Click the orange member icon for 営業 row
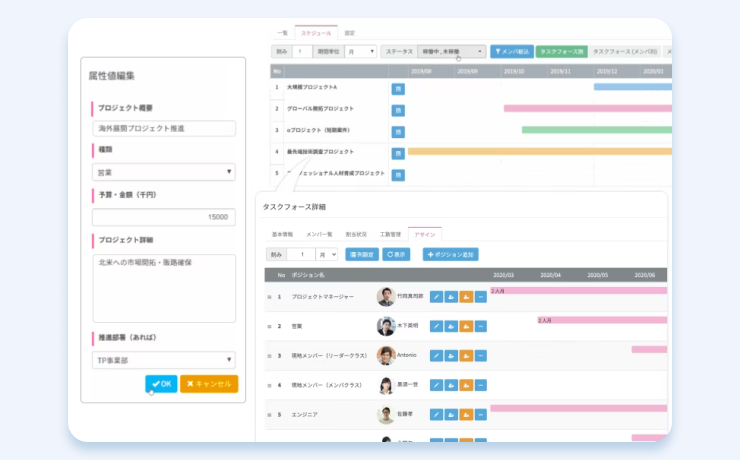 pos(466,326)
